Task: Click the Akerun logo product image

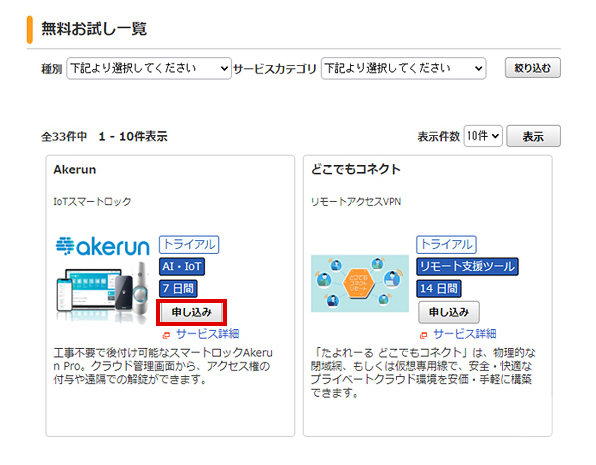Action: point(103,280)
